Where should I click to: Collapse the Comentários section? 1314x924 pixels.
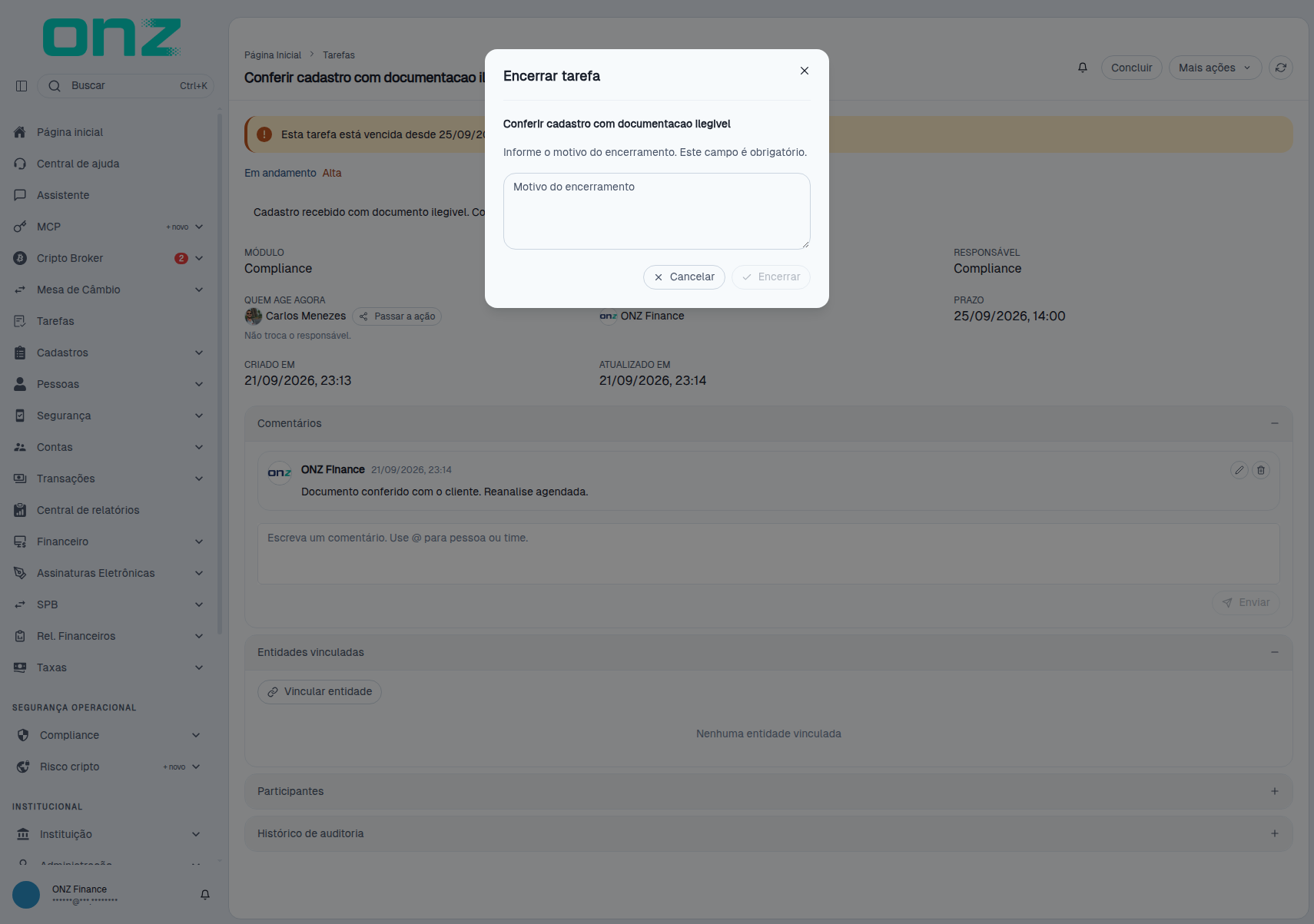click(1275, 423)
